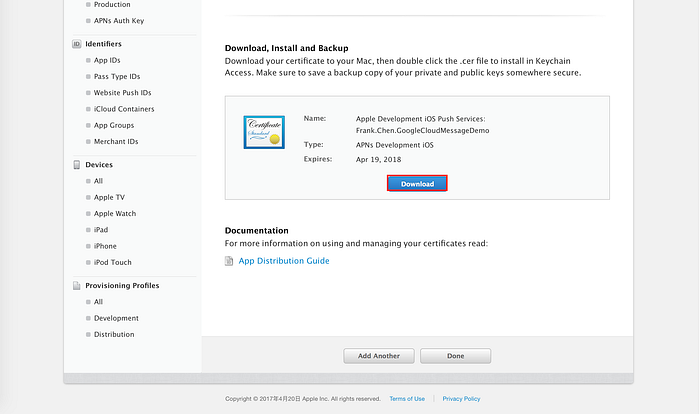
Task: Open Website Push IDs section
Action: [x=122, y=93]
